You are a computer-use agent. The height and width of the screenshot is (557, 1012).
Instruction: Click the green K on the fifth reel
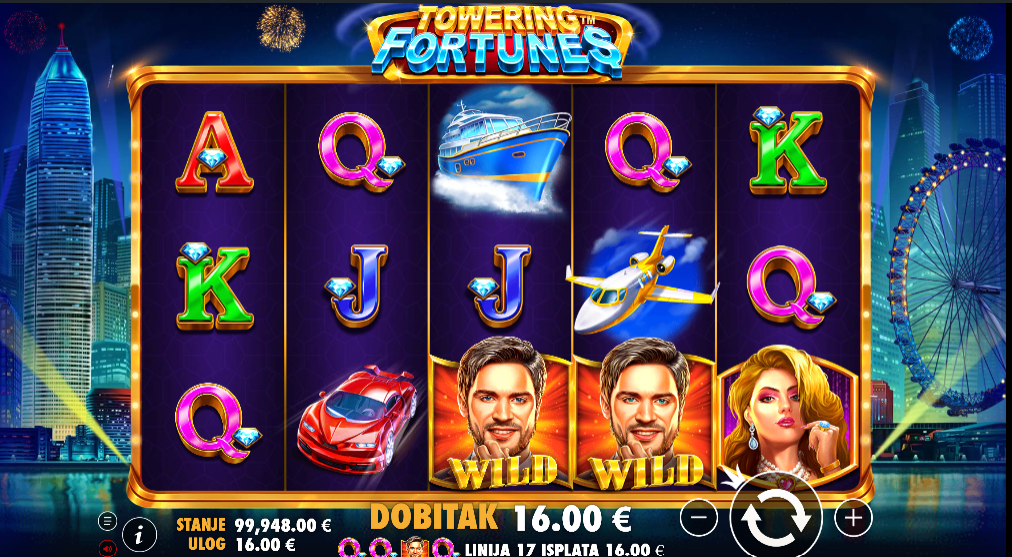pos(787,150)
